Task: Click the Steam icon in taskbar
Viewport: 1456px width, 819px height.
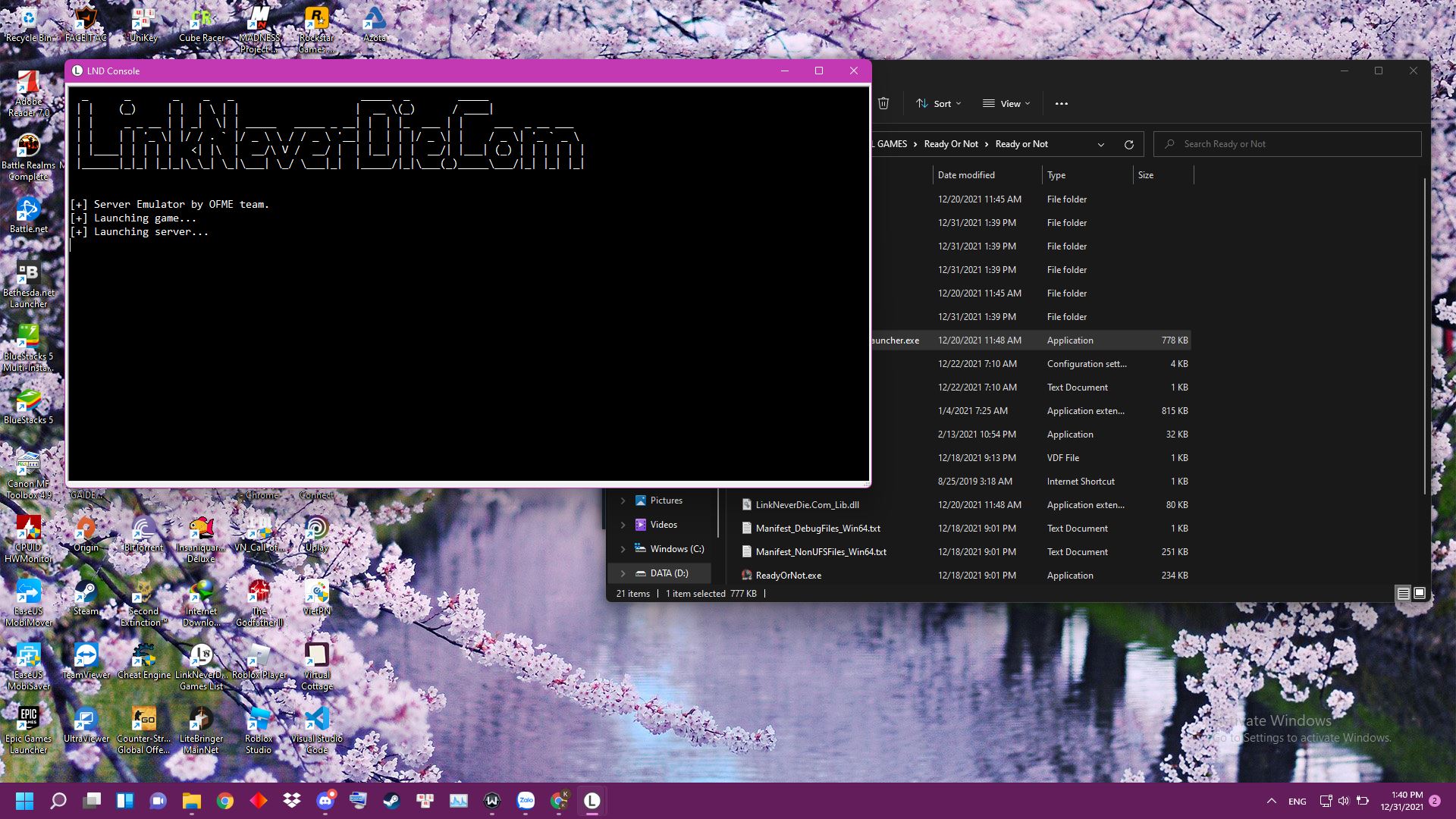Action: click(392, 800)
